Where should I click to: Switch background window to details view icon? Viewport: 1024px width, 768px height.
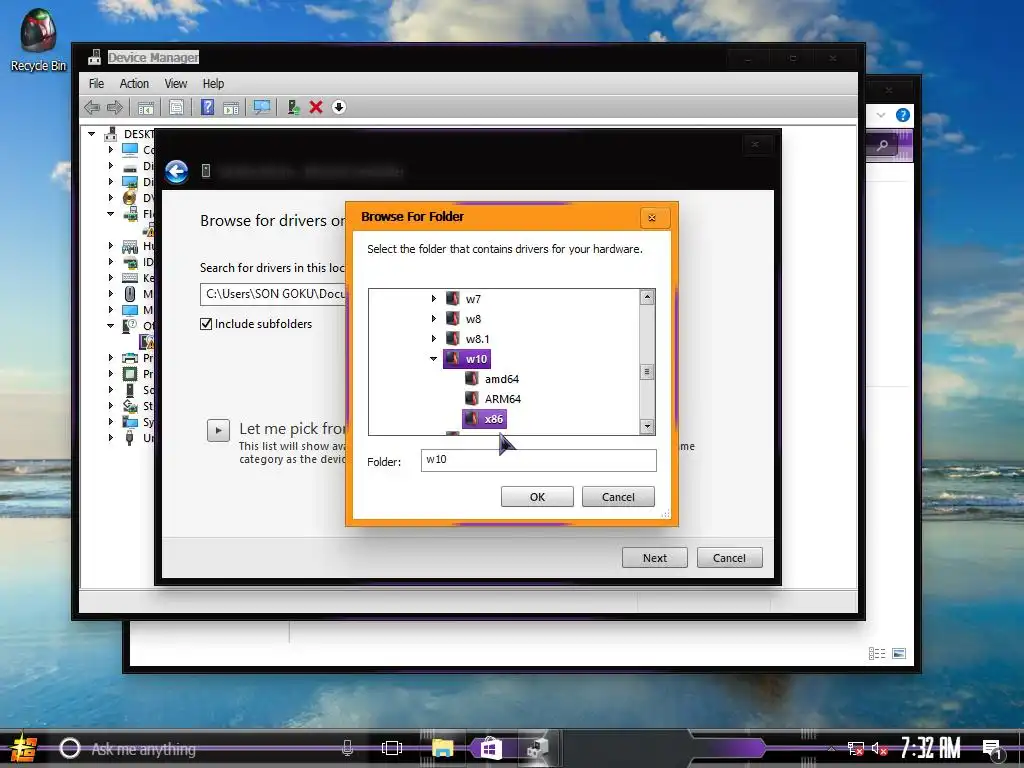[x=877, y=653]
